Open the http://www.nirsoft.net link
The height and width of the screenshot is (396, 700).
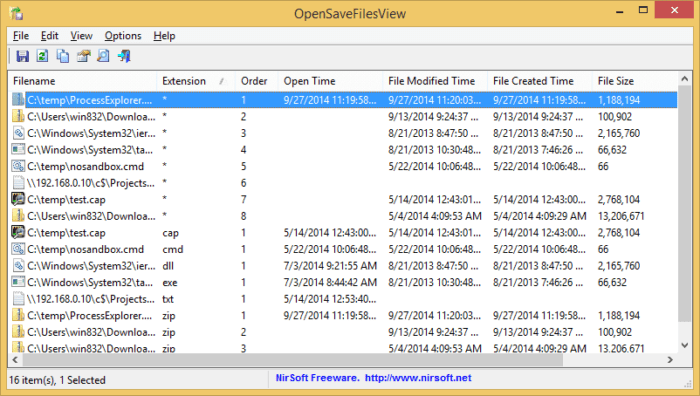tap(418, 378)
